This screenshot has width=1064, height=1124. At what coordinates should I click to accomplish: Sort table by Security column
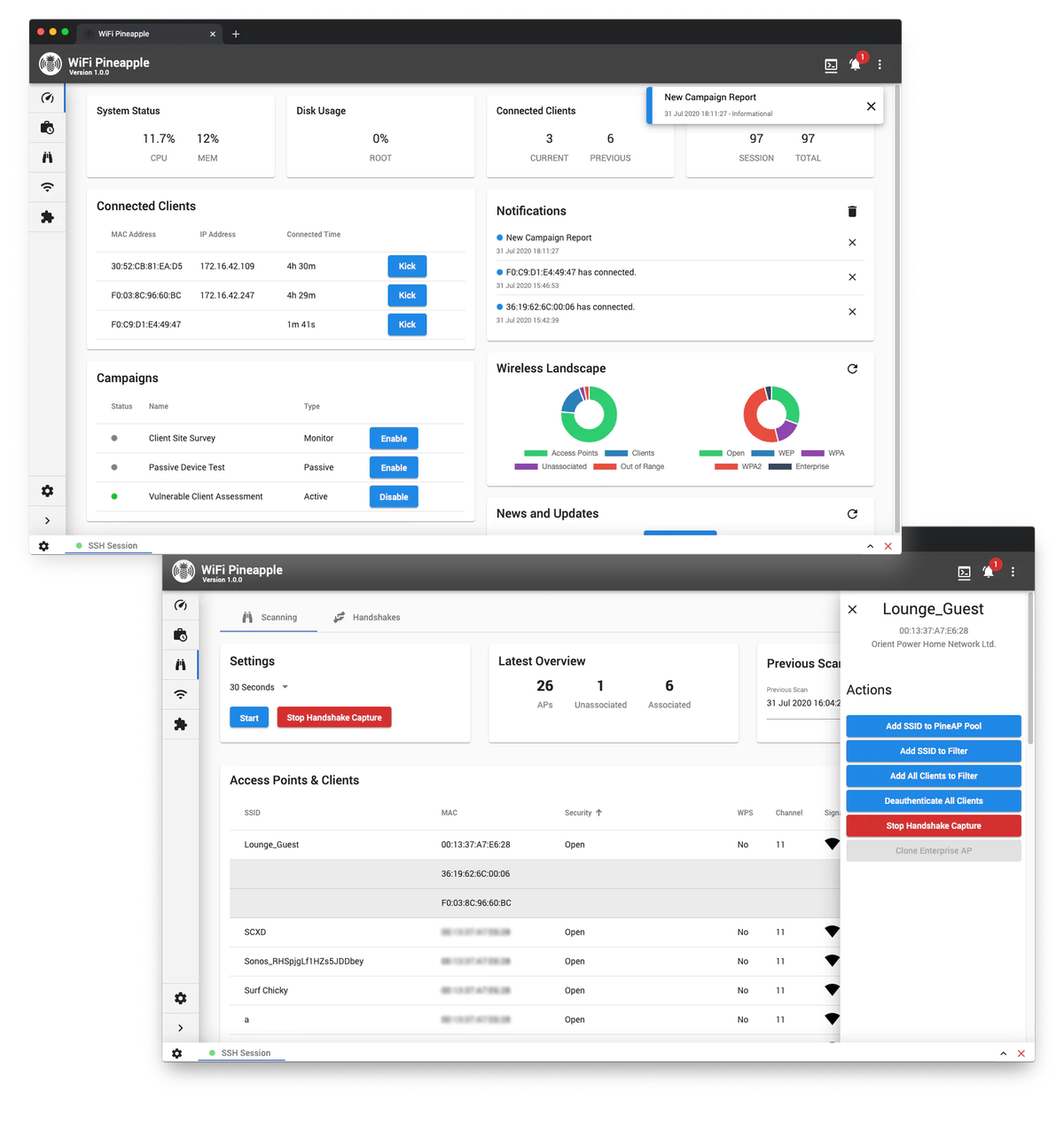pos(583,813)
